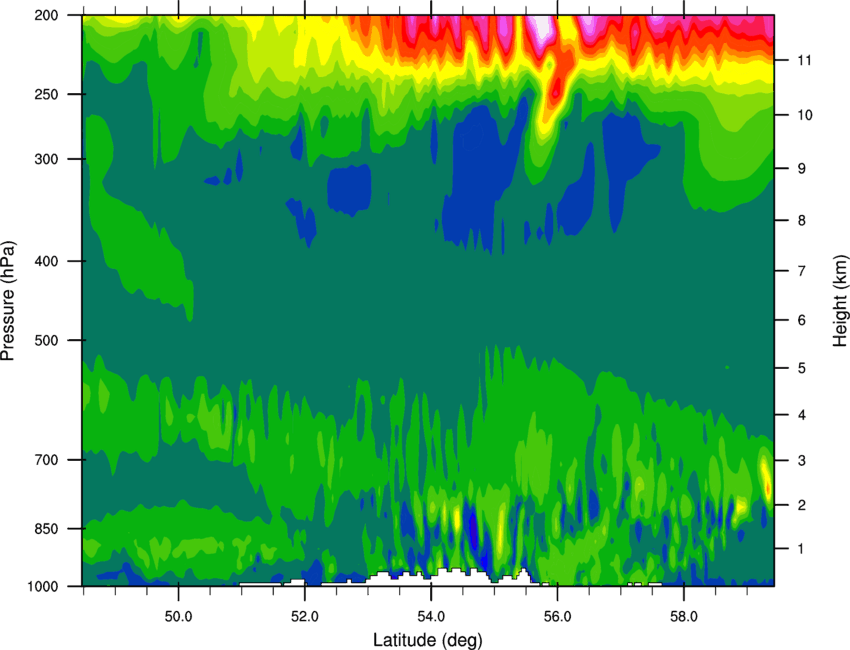This screenshot has height=650, width=850.
Task: Click the 250 pressure tick label
Action: (x=46, y=94)
